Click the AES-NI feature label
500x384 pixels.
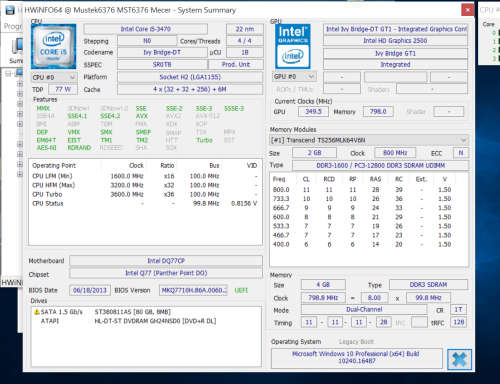point(46,148)
